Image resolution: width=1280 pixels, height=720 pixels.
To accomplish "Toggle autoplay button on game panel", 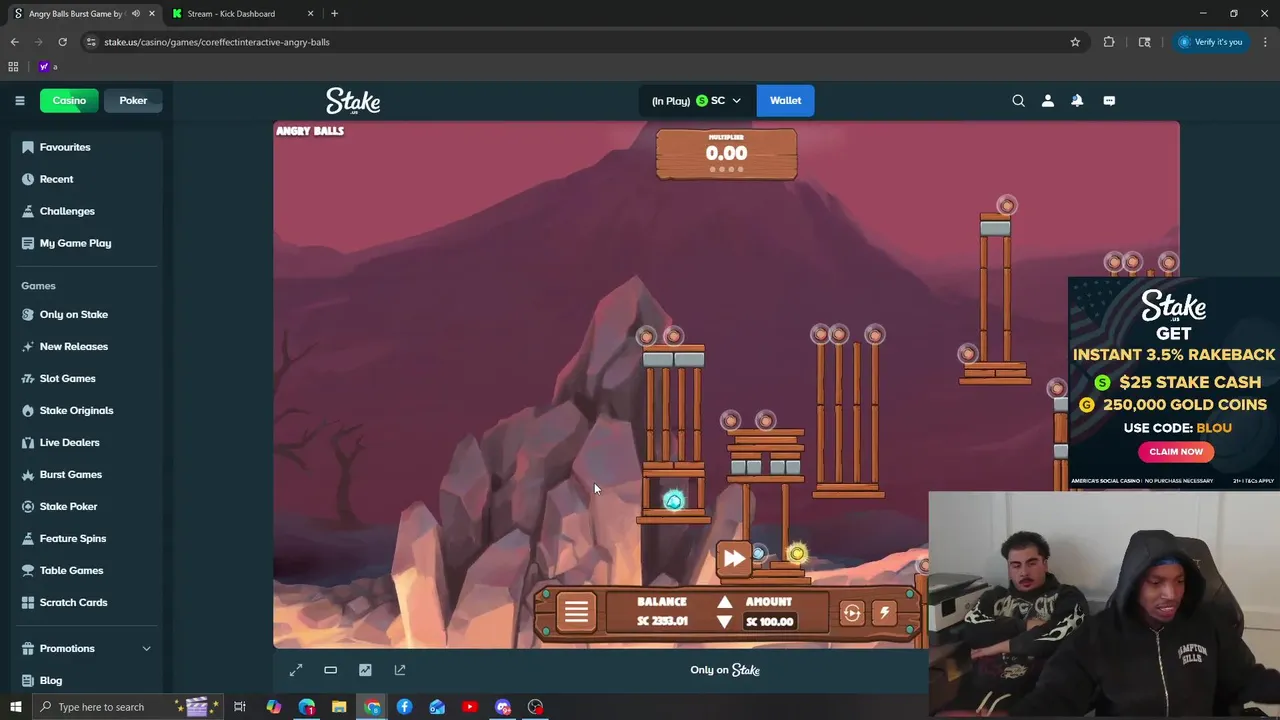I will 852,613.
